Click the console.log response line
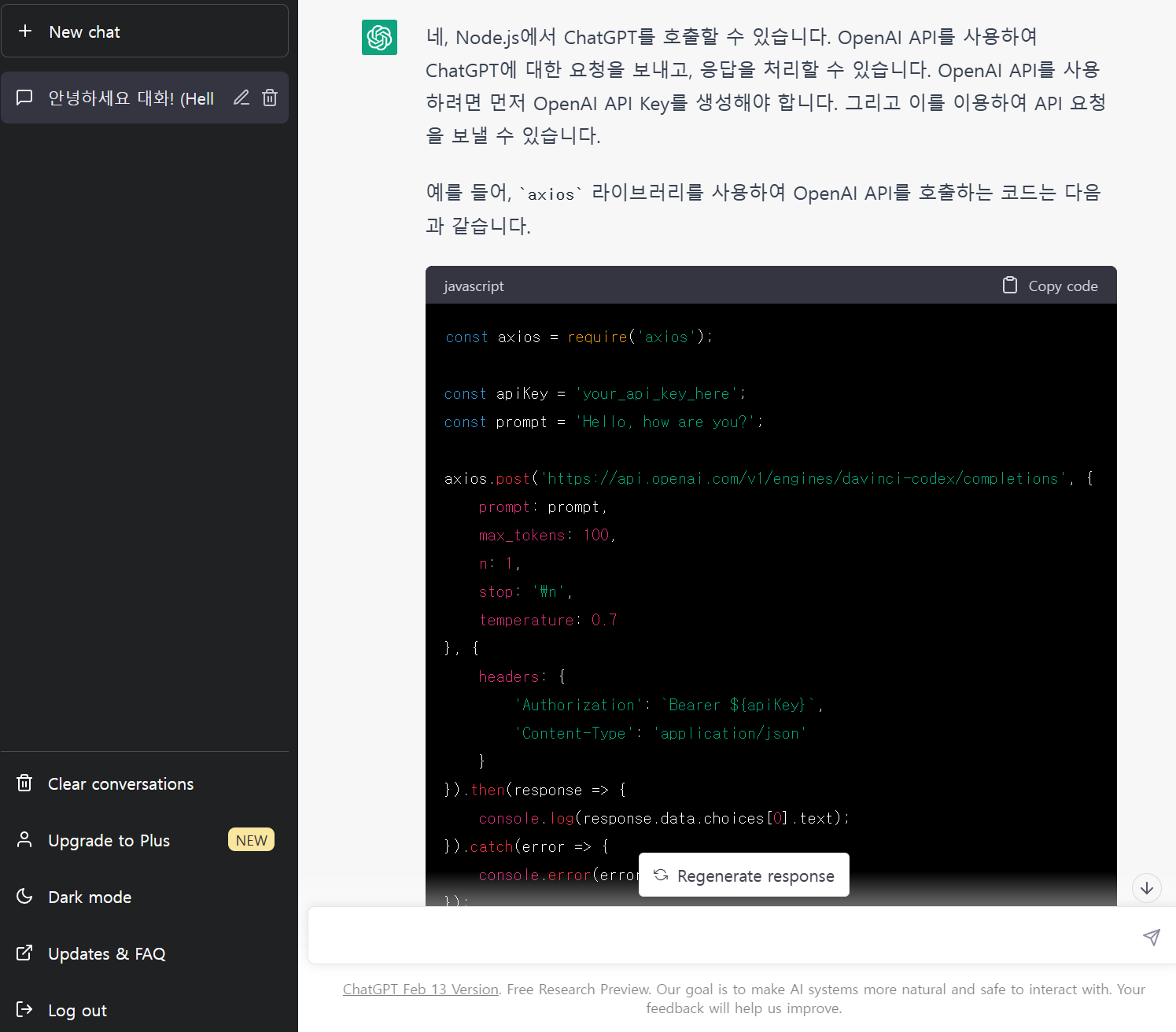Screen dimensions: 1176x1032 (x=664, y=818)
